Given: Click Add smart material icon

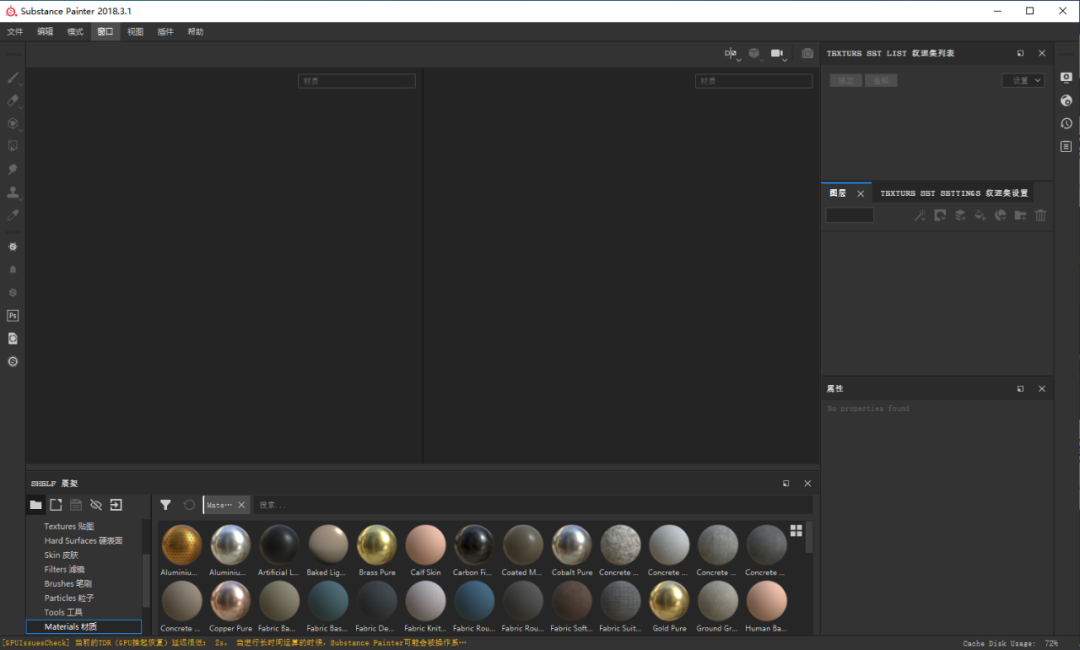Looking at the screenshot, I should 1000,216.
